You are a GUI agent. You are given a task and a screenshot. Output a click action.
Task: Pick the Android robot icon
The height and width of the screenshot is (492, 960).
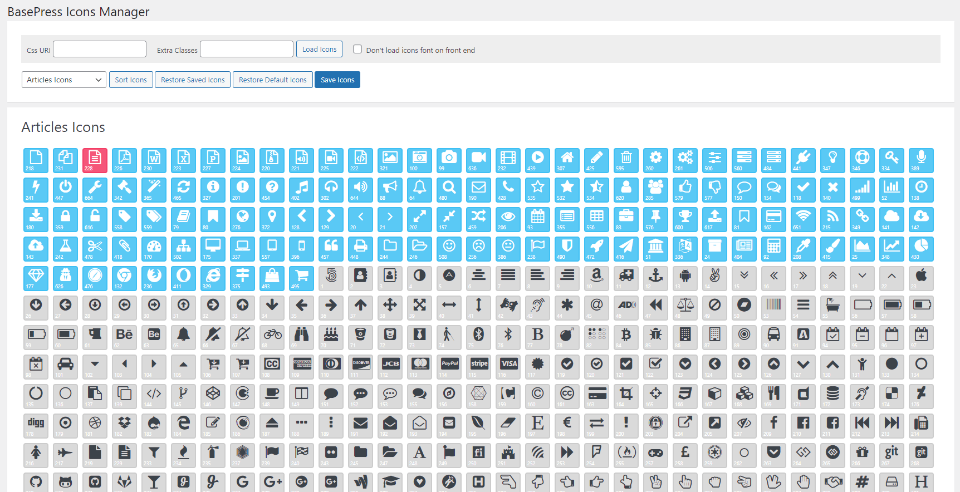coord(686,276)
